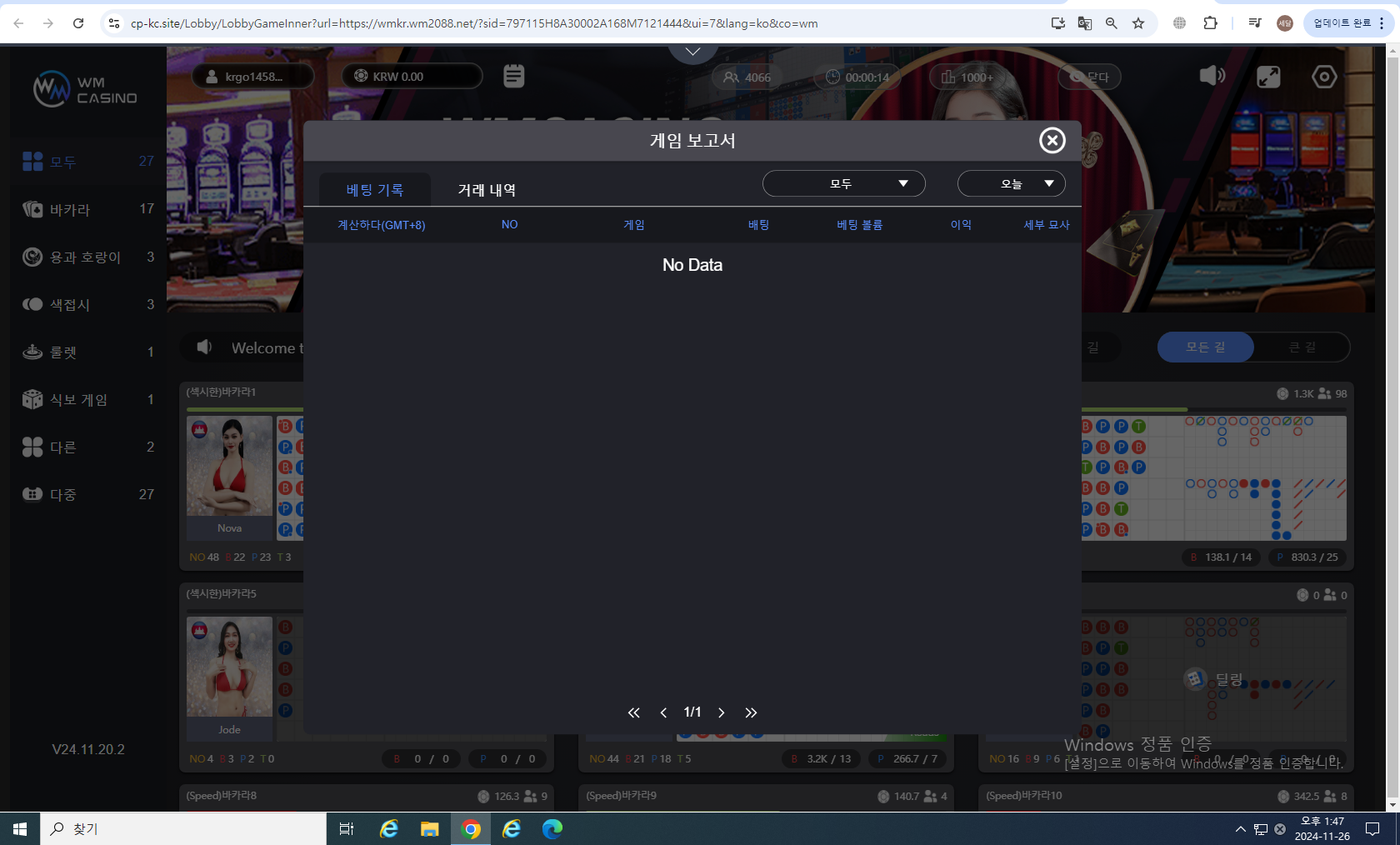Click the Dragon Tiger category icon
Image resolution: width=1400 pixels, height=845 pixels.
tap(32, 257)
